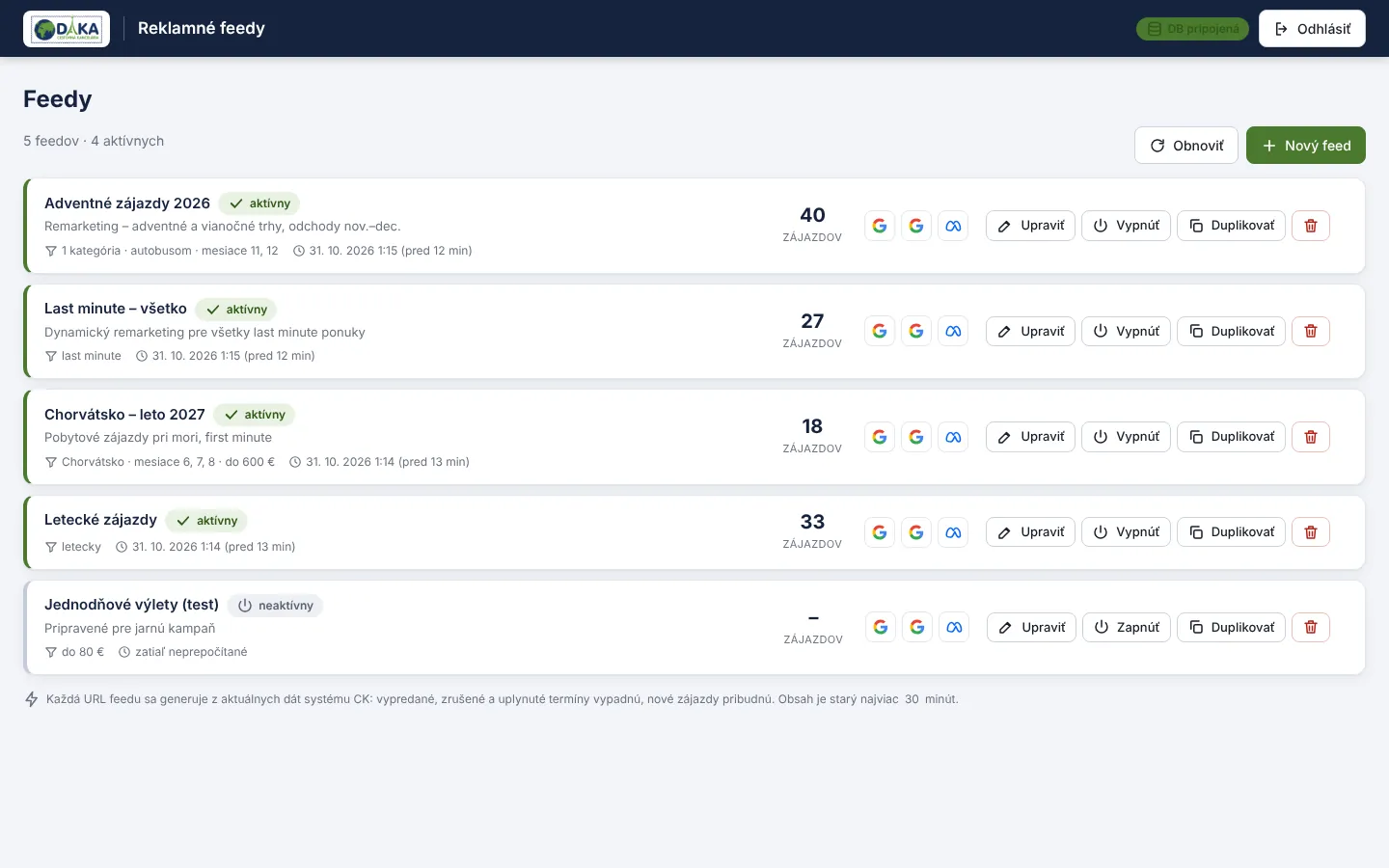Log out using the Odhlásiť button

tap(1312, 29)
